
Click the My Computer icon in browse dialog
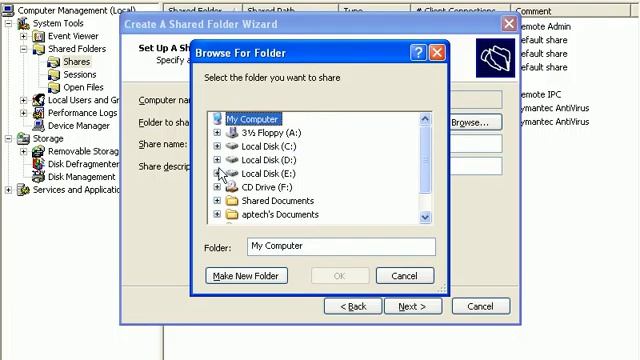(x=217, y=119)
